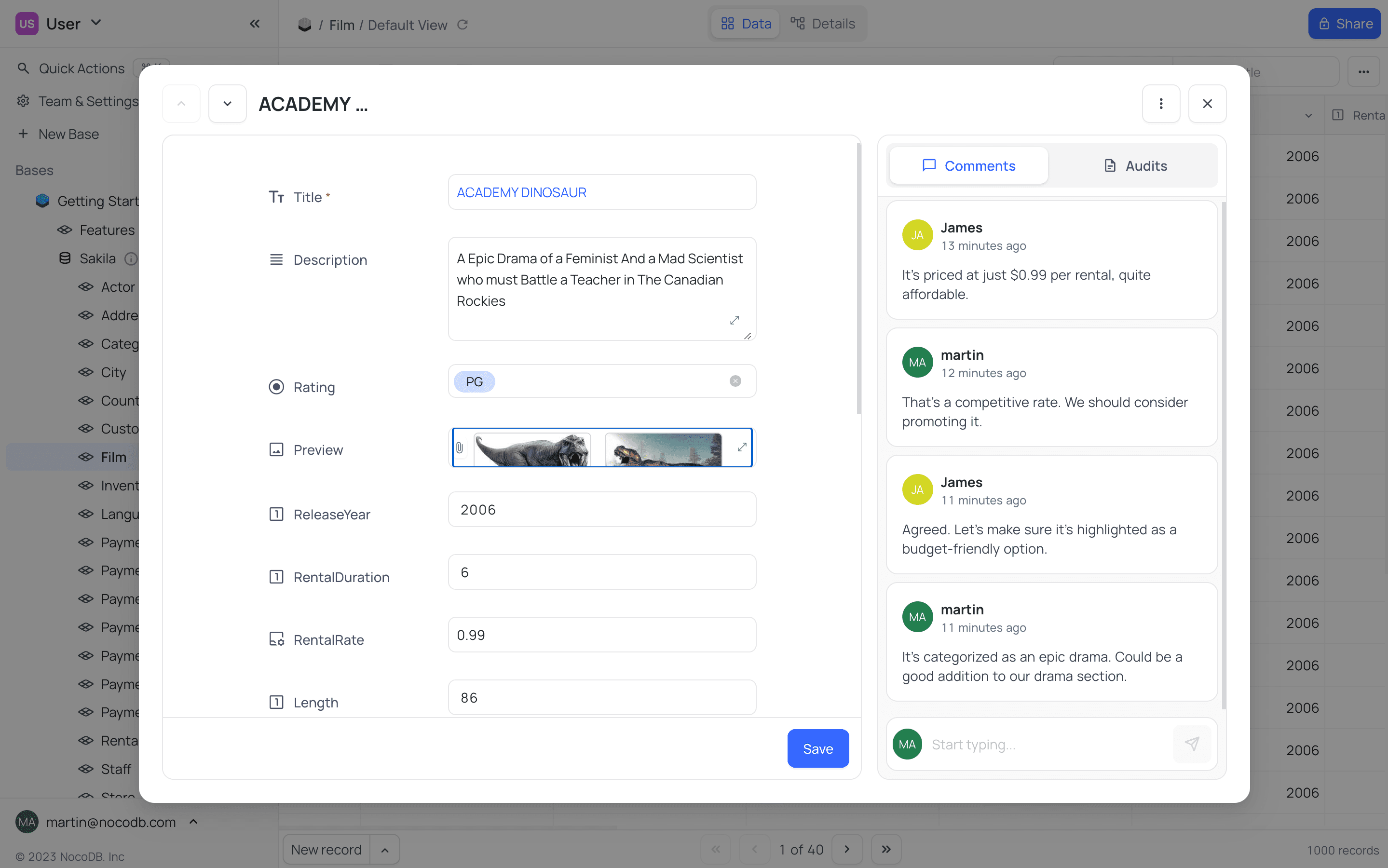The height and width of the screenshot is (868, 1388).
Task: Close the expanded record dialog
Action: [1207, 104]
